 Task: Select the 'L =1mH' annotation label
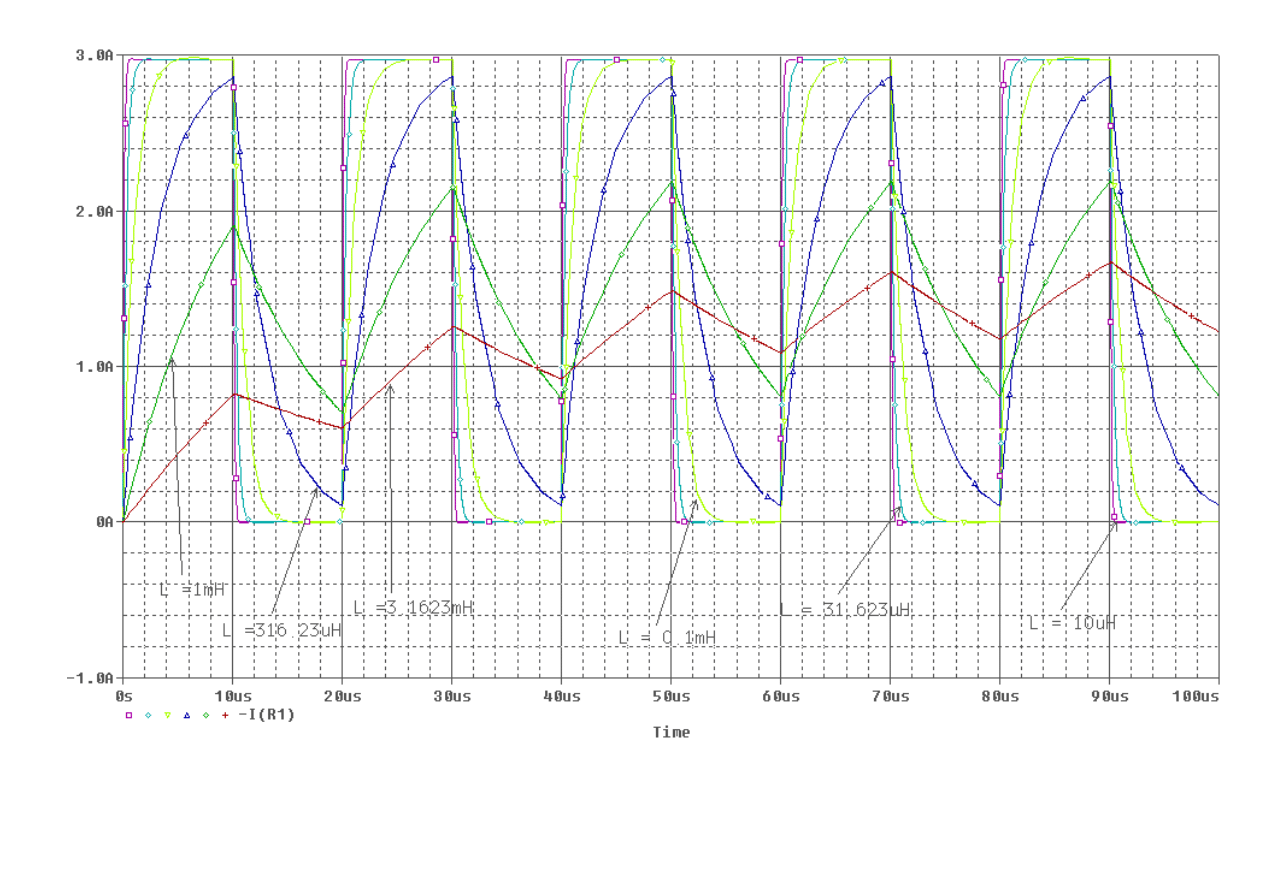pyautogui.click(x=193, y=589)
